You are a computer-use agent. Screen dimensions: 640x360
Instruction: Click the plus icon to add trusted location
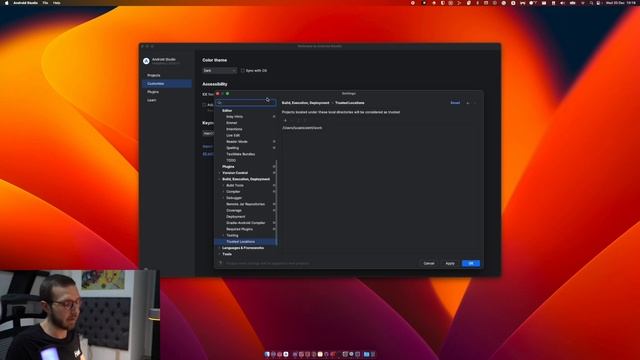[285, 120]
